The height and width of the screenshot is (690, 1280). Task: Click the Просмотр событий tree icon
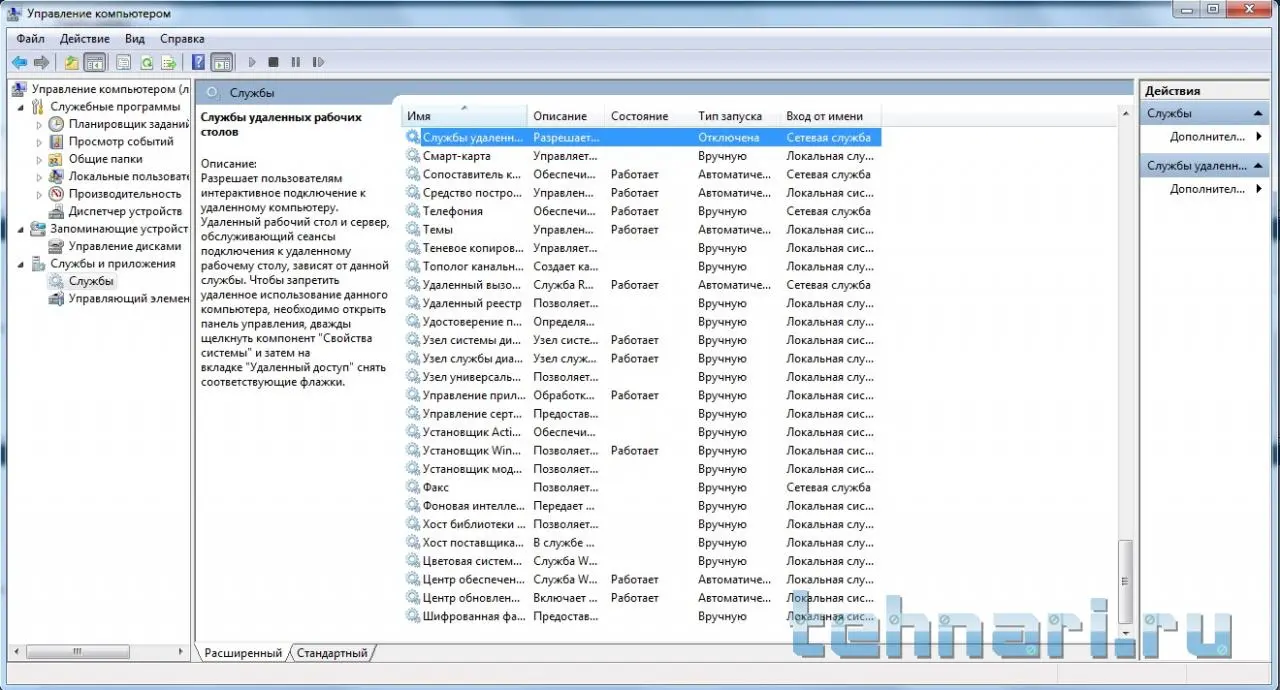[57, 142]
